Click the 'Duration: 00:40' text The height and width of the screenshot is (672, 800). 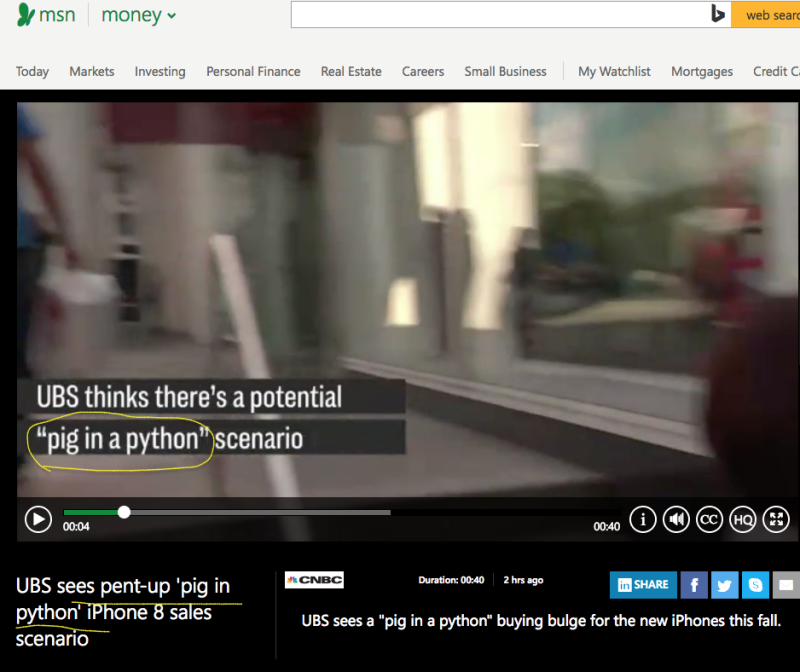pos(451,580)
